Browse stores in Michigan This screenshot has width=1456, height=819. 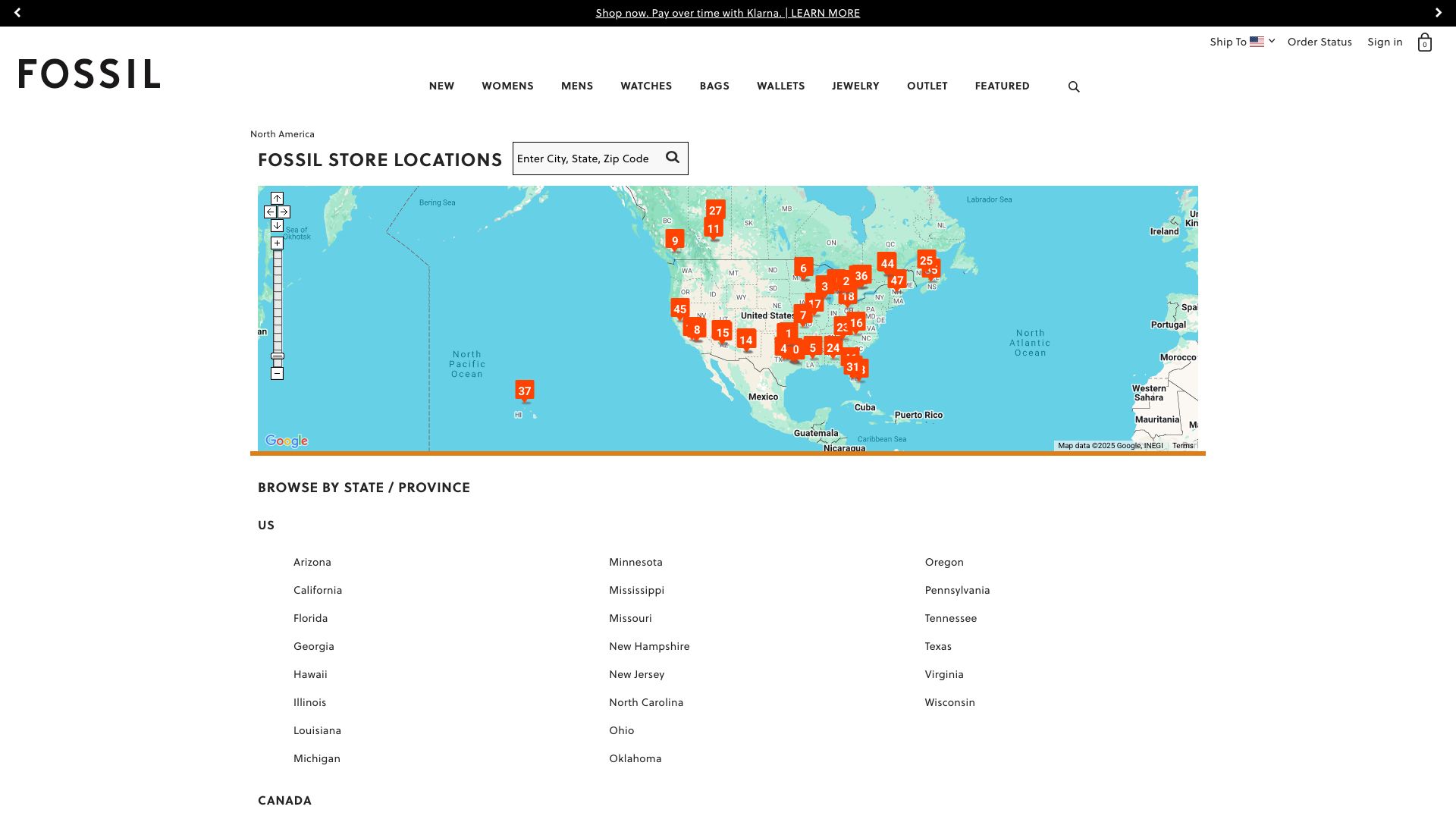(317, 758)
